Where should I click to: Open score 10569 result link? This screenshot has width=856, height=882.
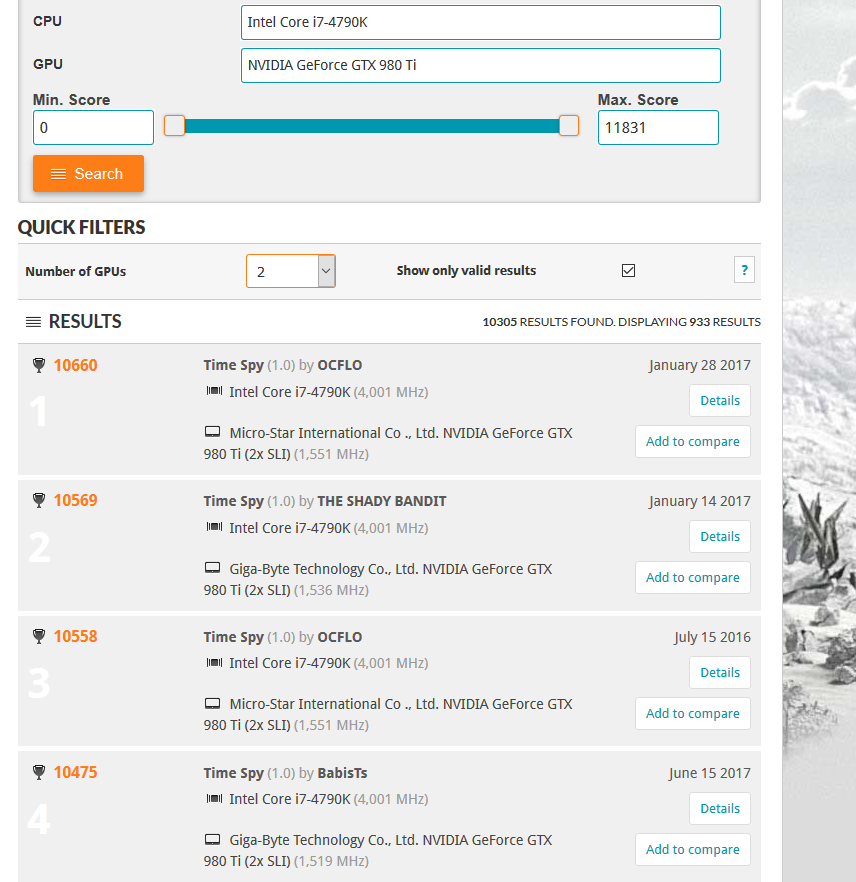pos(75,500)
